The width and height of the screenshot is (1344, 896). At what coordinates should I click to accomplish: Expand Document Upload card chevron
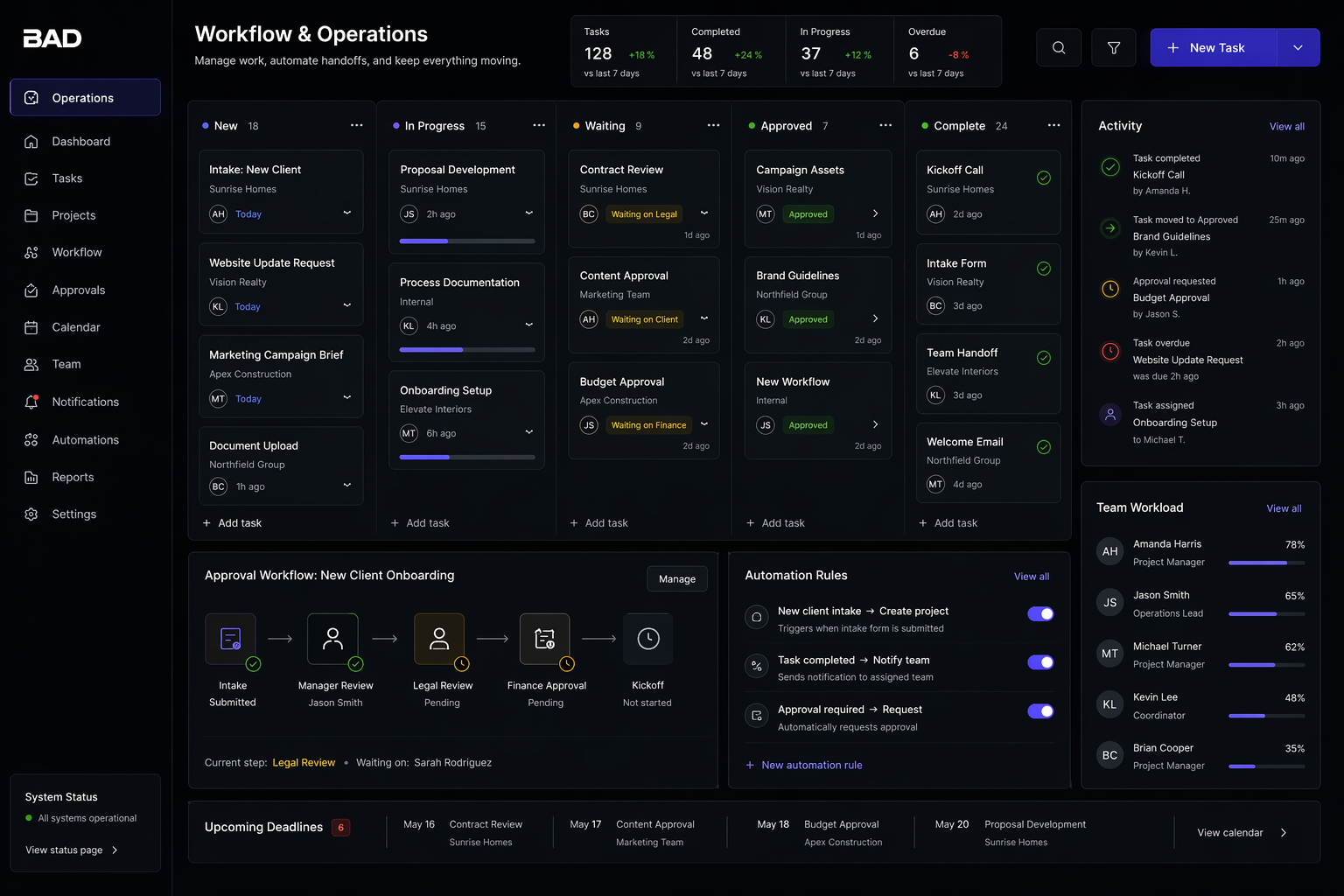[x=347, y=485]
